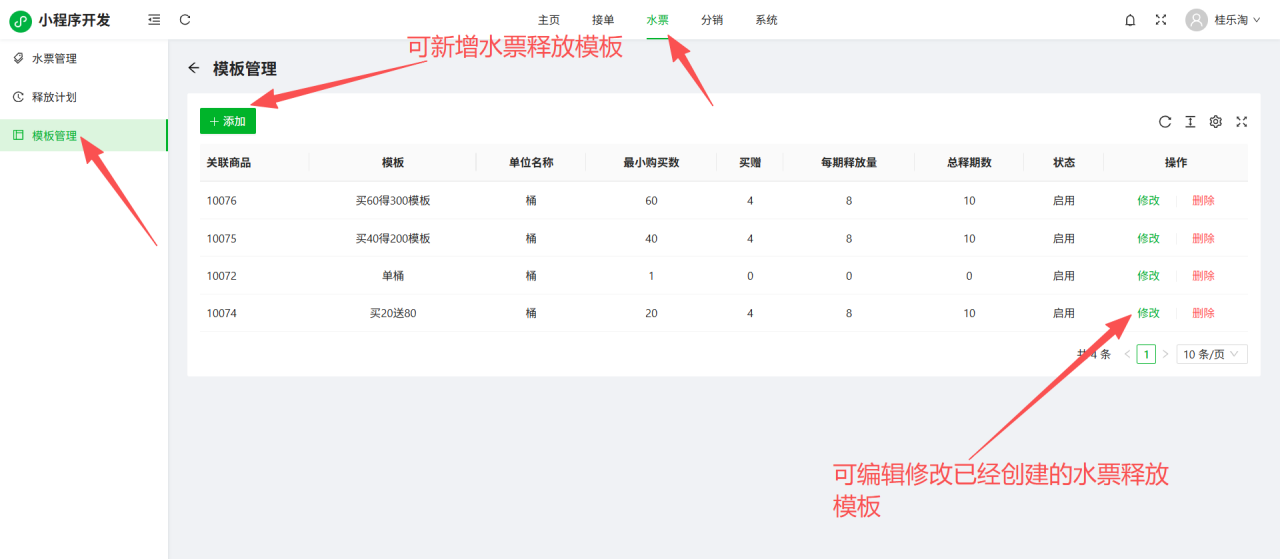Open the 分销 top menu tab

[x=712, y=20]
